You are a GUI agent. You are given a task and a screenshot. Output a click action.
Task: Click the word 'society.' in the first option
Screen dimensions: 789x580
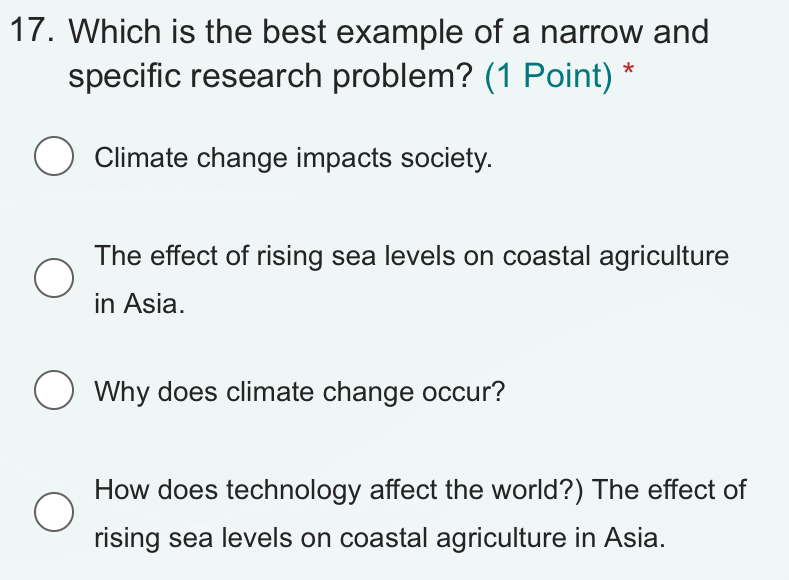click(446, 158)
